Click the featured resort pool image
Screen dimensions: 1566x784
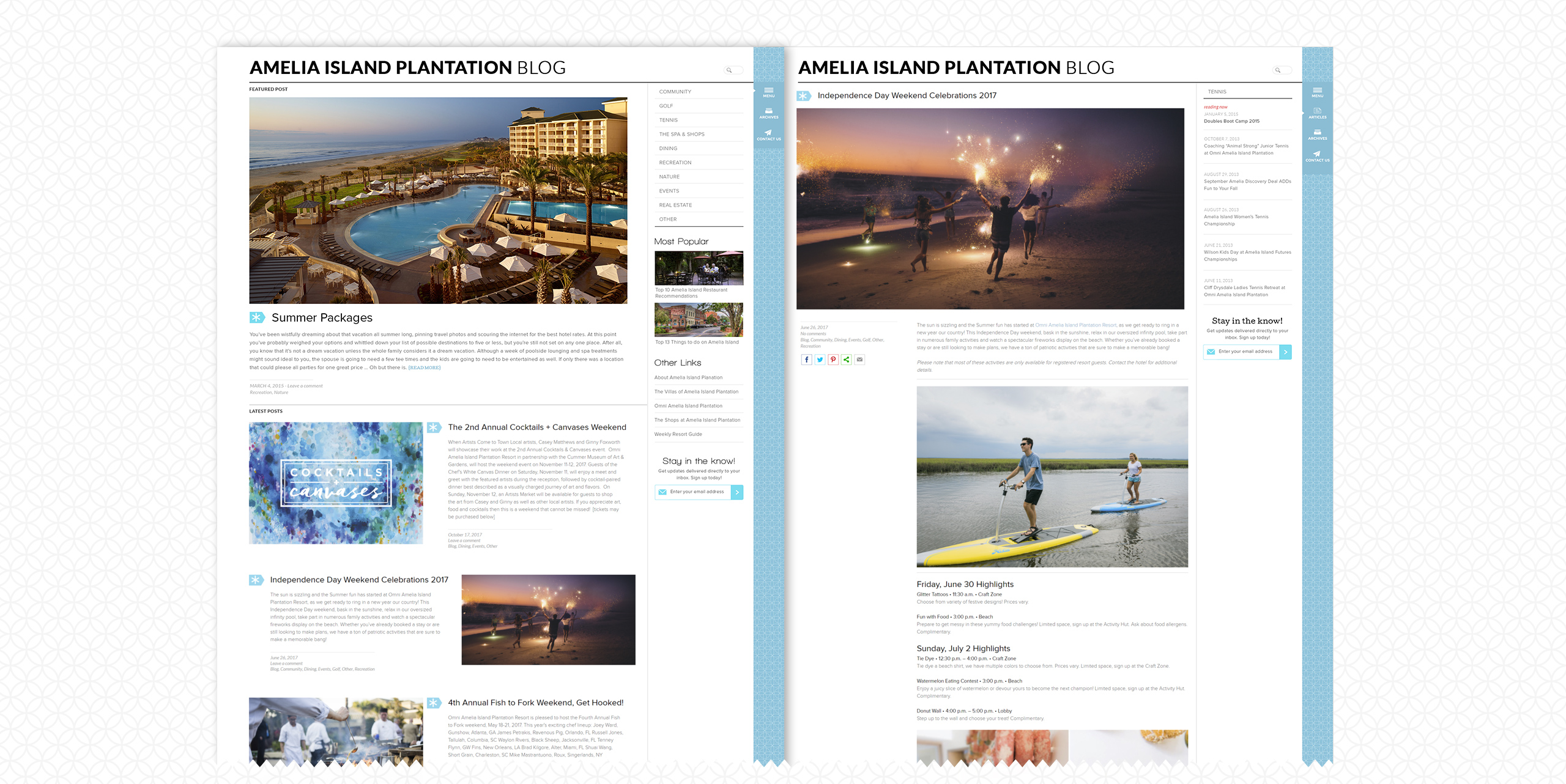pyautogui.click(x=438, y=201)
